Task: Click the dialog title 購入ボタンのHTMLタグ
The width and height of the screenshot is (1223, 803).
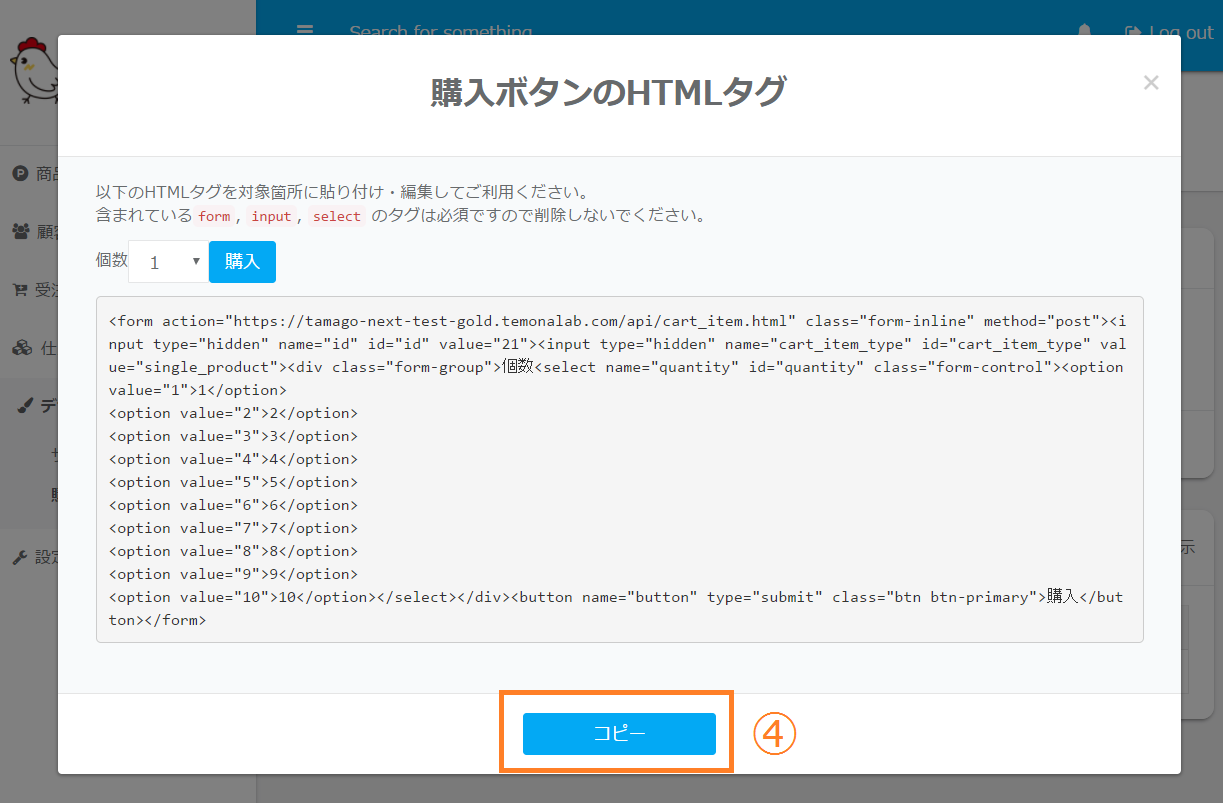Action: pyautogui.click(x=608, y=92)
